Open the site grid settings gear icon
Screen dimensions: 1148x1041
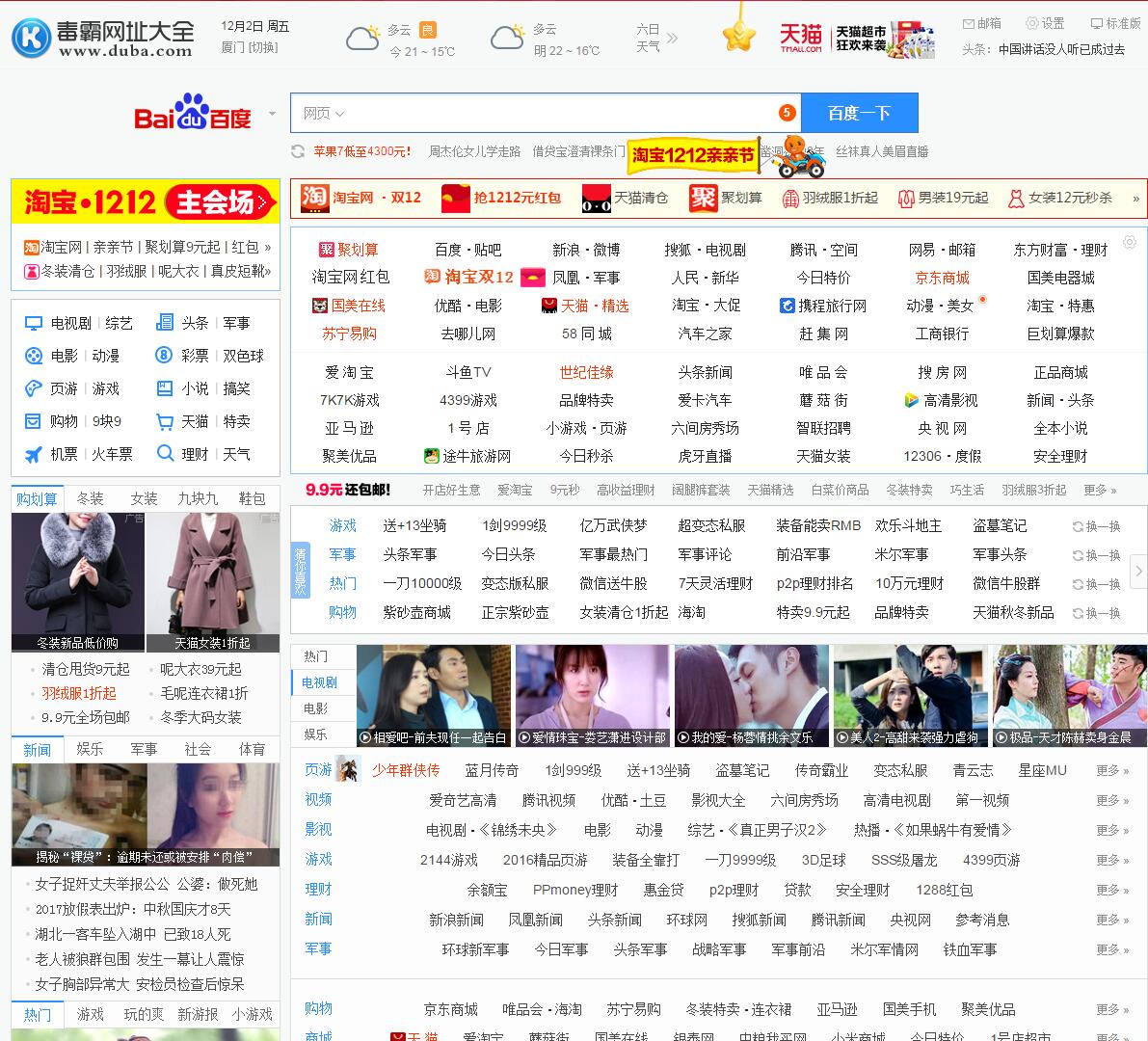pos(1130,242)
